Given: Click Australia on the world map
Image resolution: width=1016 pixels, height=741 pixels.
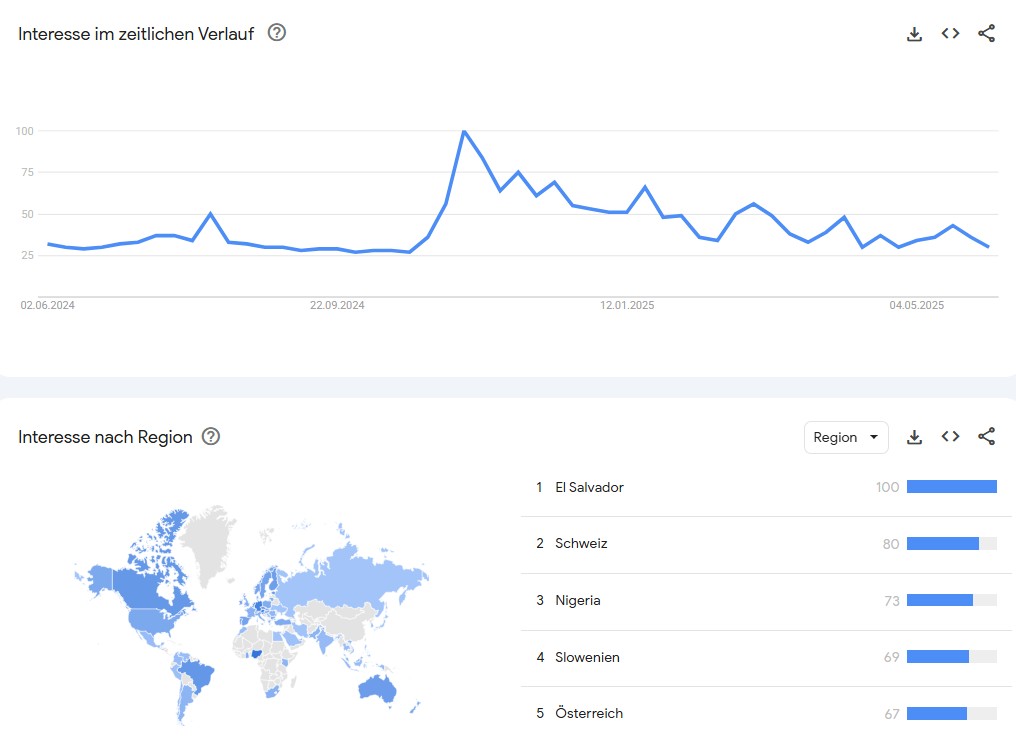Looking at the screenshot, I should (376, 689).
